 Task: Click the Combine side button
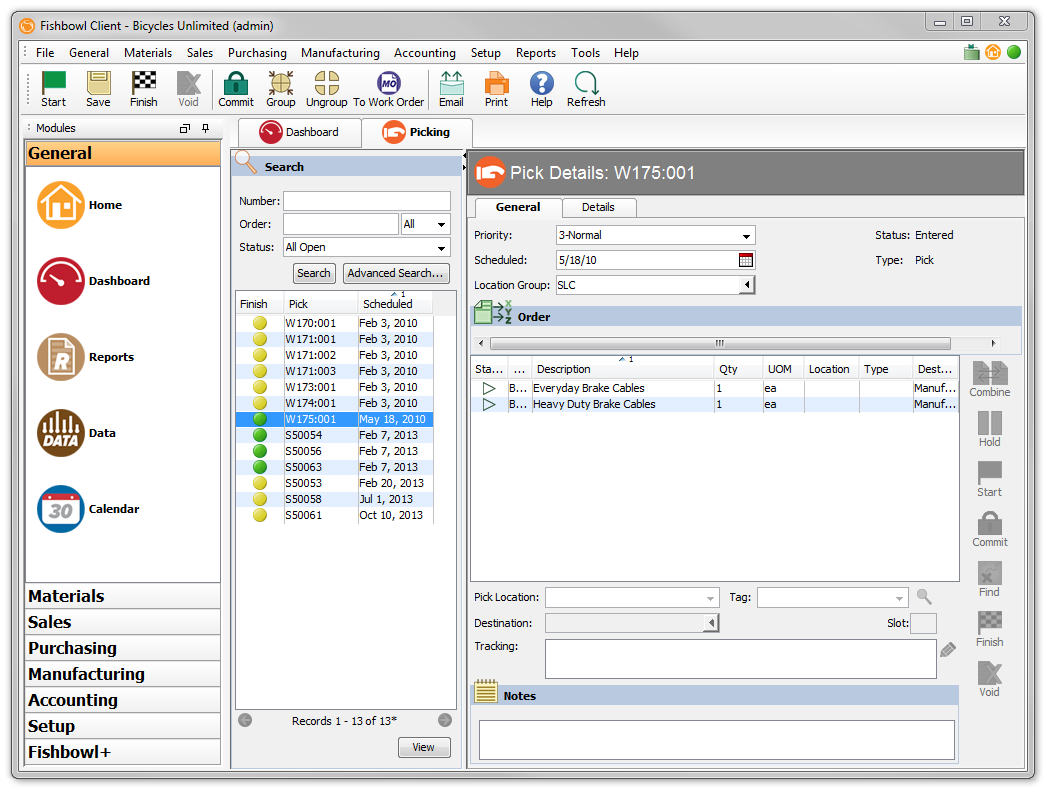990,379
